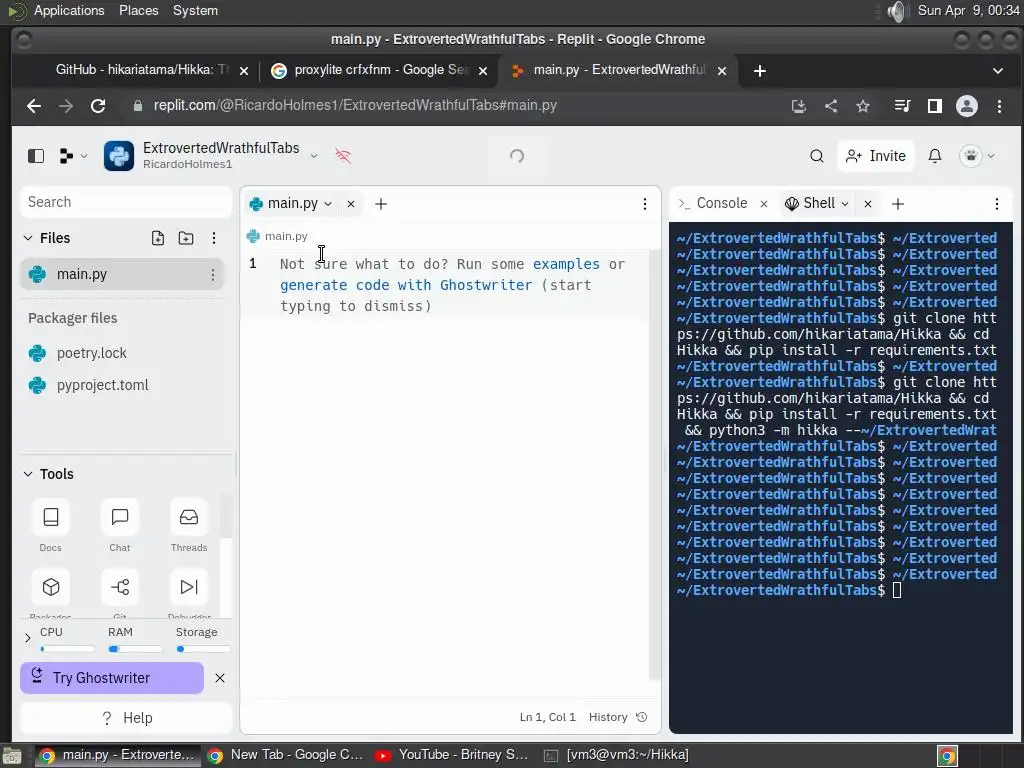The height and width of the screenshot is (768, 1024).
Task: Open the Places menu
Action: click(138, 10)
